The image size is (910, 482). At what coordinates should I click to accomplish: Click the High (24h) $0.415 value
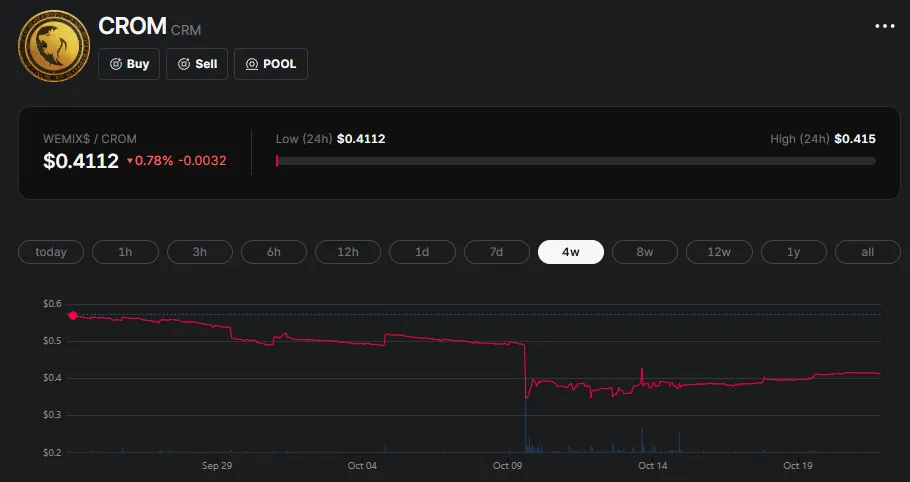[x=855, y=139]
